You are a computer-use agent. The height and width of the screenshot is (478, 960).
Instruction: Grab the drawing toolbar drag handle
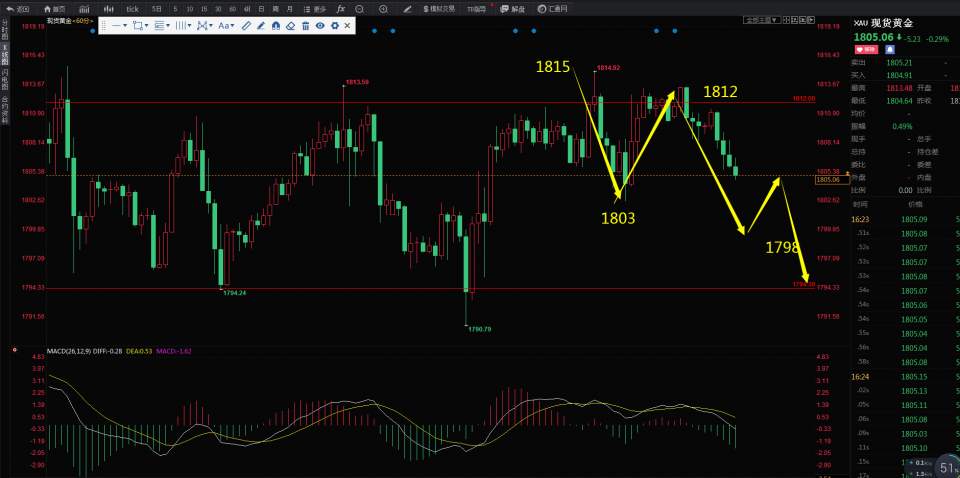104,26
